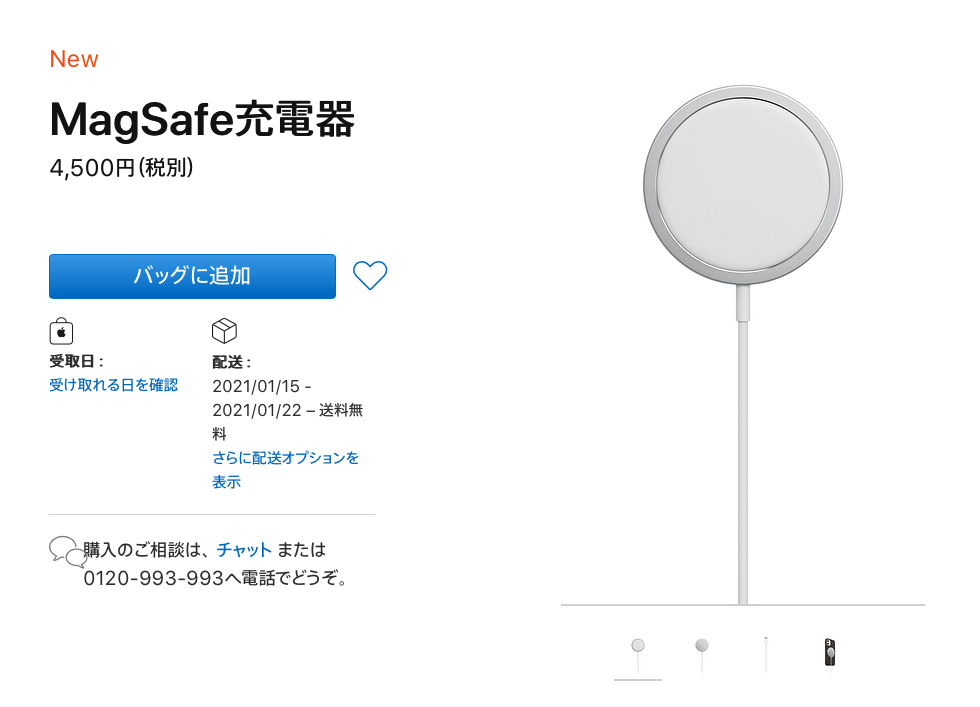The height and width of the screenshot is (707, 980).
Task: Click the 受取日 pickup heading
Action: [77, 361]
